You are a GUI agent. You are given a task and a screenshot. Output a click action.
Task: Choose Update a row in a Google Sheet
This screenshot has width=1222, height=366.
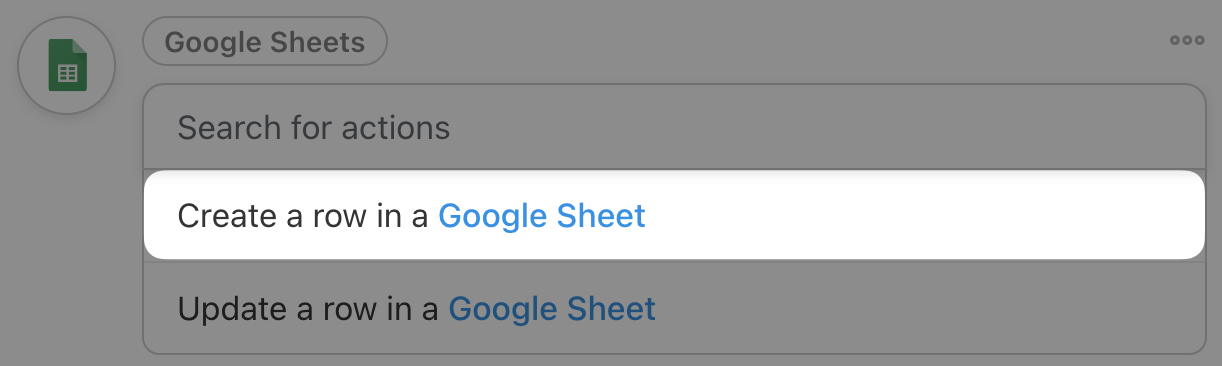[674, 308]
